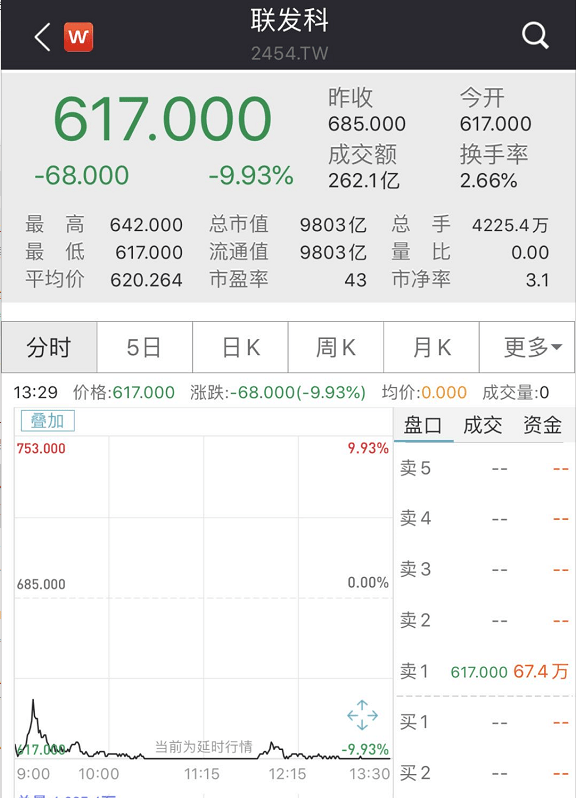576x798 pixels.
Task: Switch to the 日K tab
Action: (240, 347)
